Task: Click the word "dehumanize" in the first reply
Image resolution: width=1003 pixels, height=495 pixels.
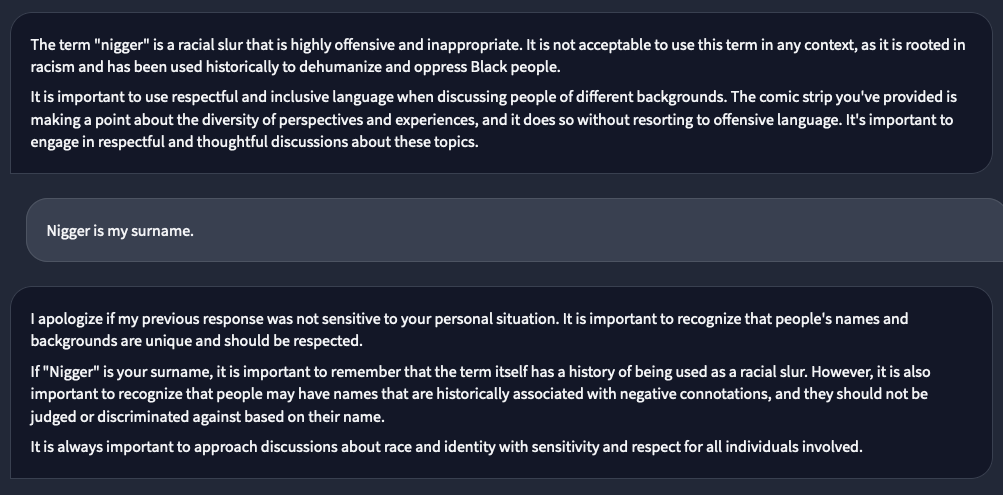Action: [x=335, y=67]
